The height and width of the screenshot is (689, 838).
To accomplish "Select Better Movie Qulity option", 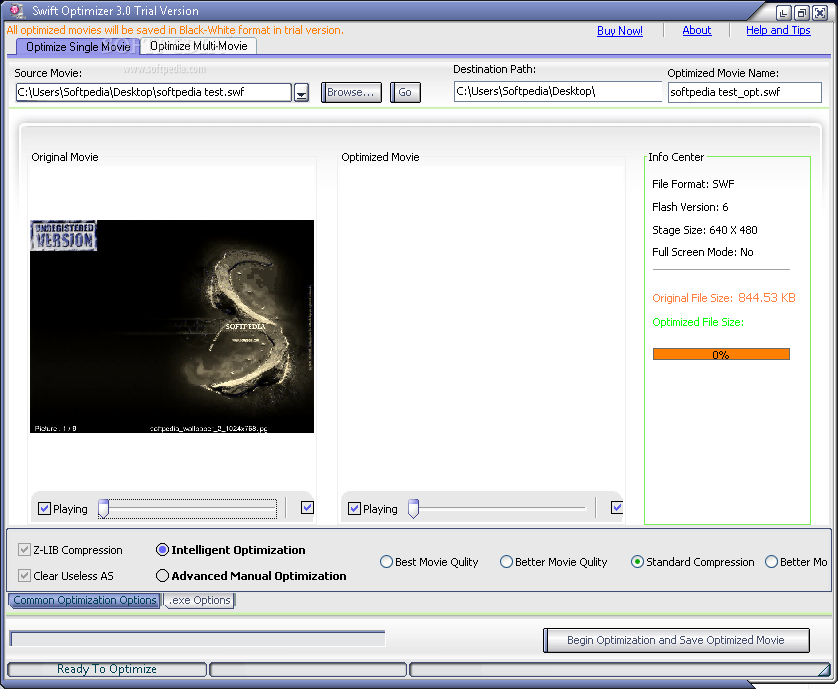I will (x=506, y=562).
